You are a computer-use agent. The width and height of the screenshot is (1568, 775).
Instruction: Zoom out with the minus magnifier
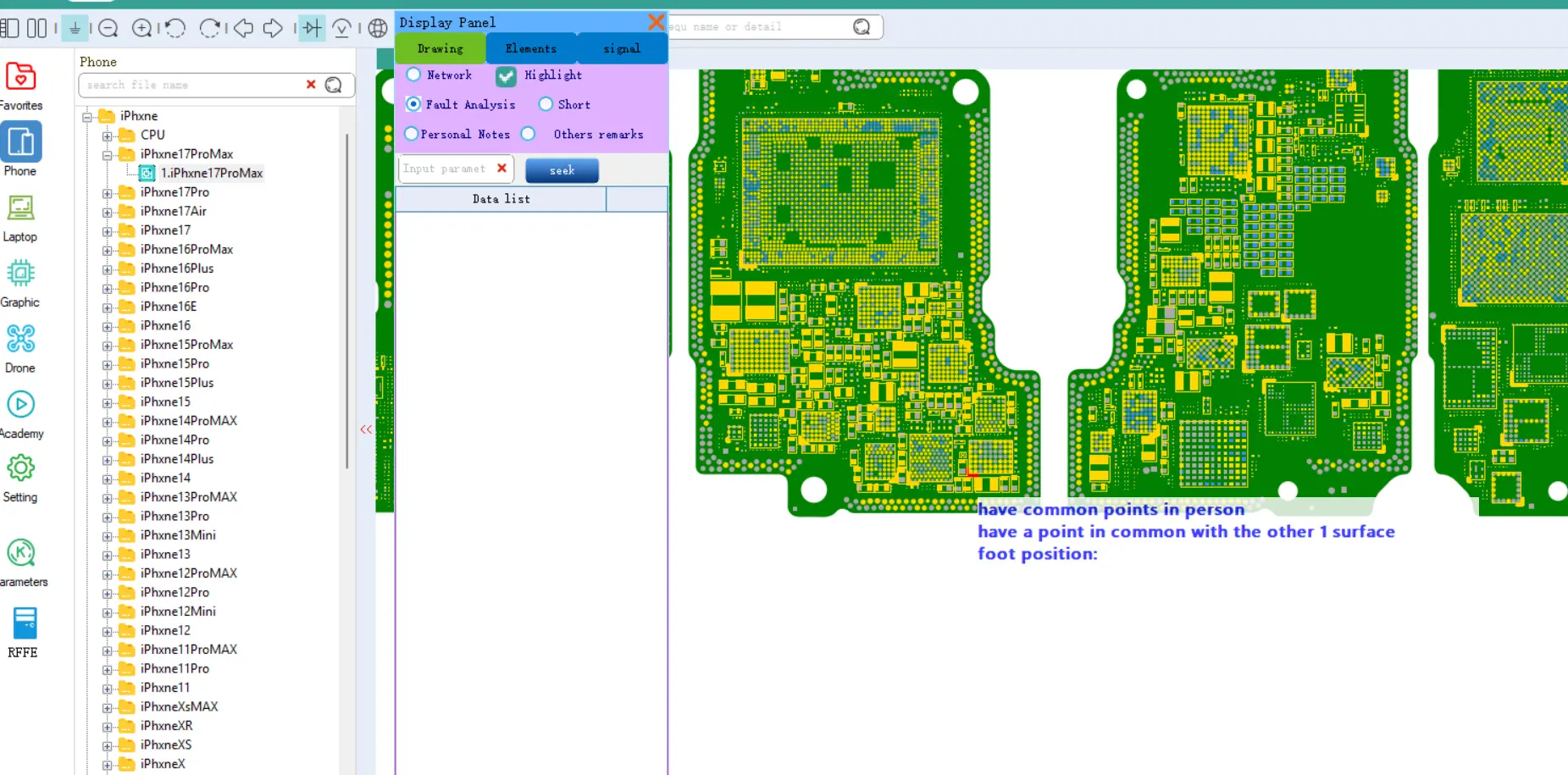[108, 28]
